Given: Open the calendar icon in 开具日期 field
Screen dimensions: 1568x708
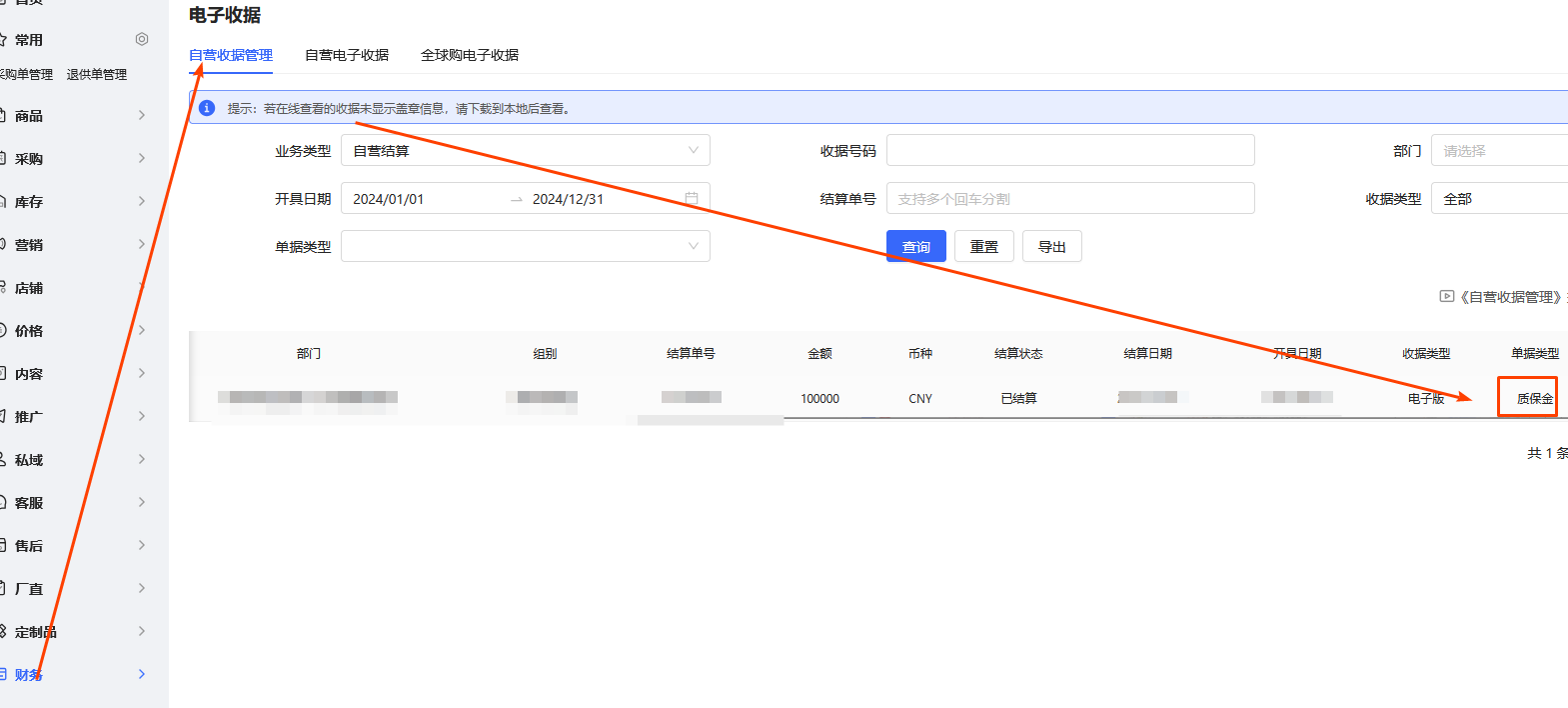Looking at the screenshot, I should 691,198.
